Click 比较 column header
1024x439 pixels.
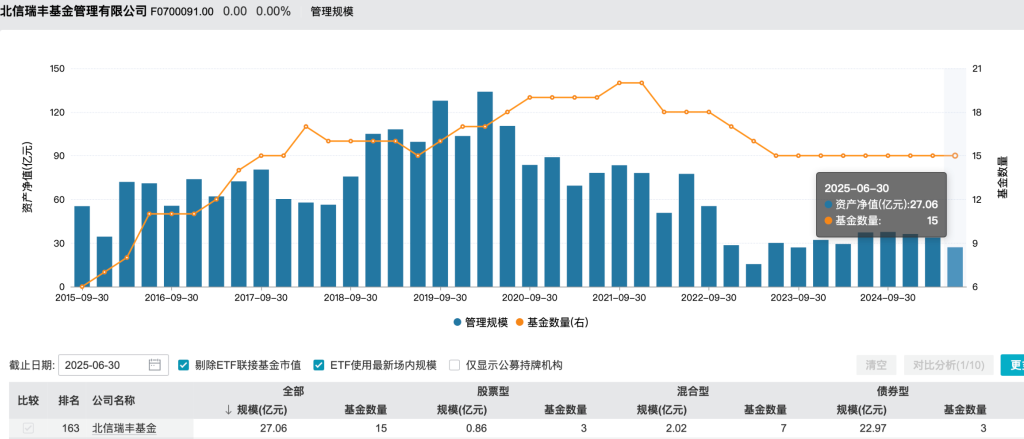pos(28,400)
